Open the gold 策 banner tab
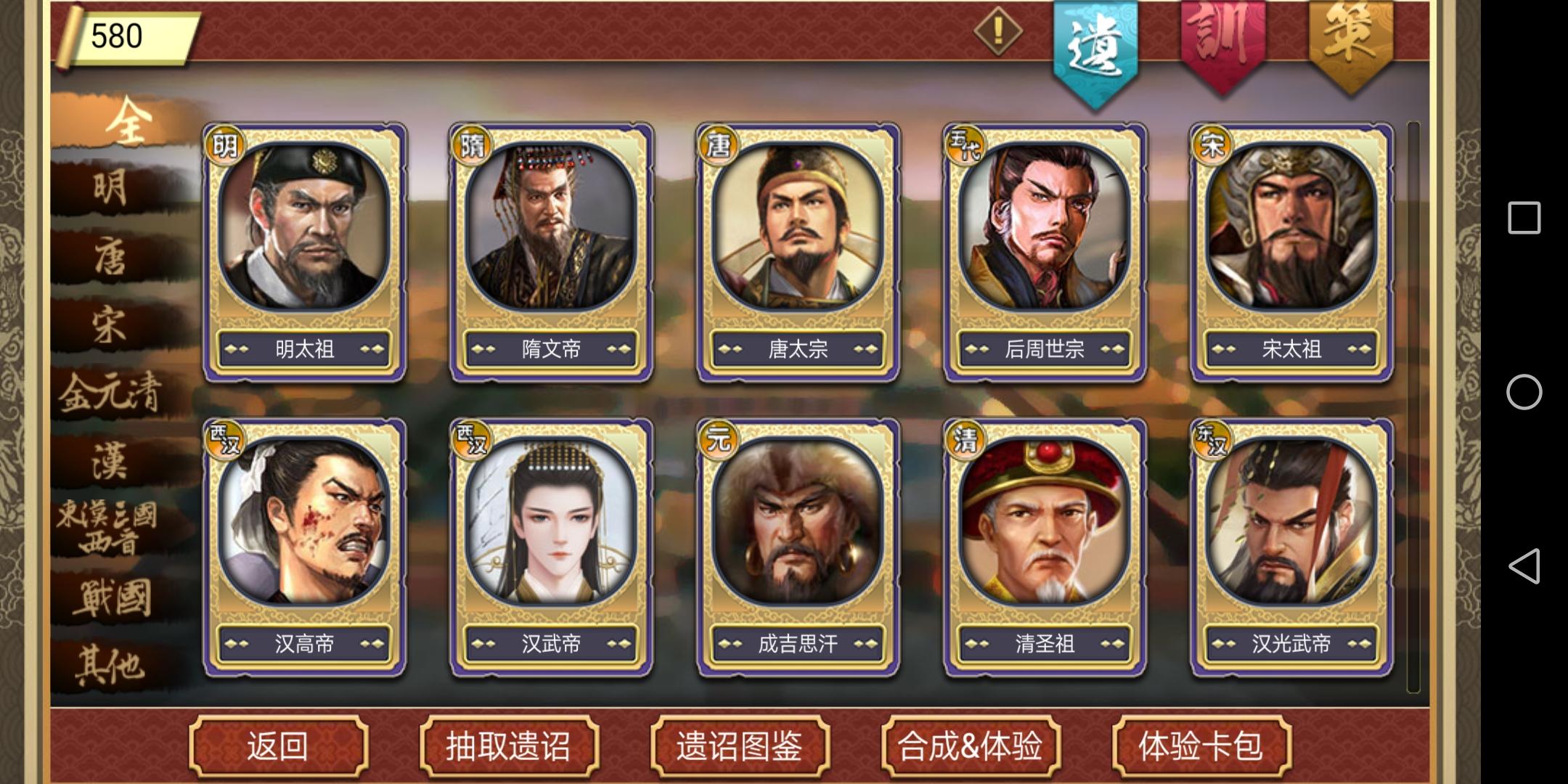This screenshot has width=1568, height=784. [1351, 45]
